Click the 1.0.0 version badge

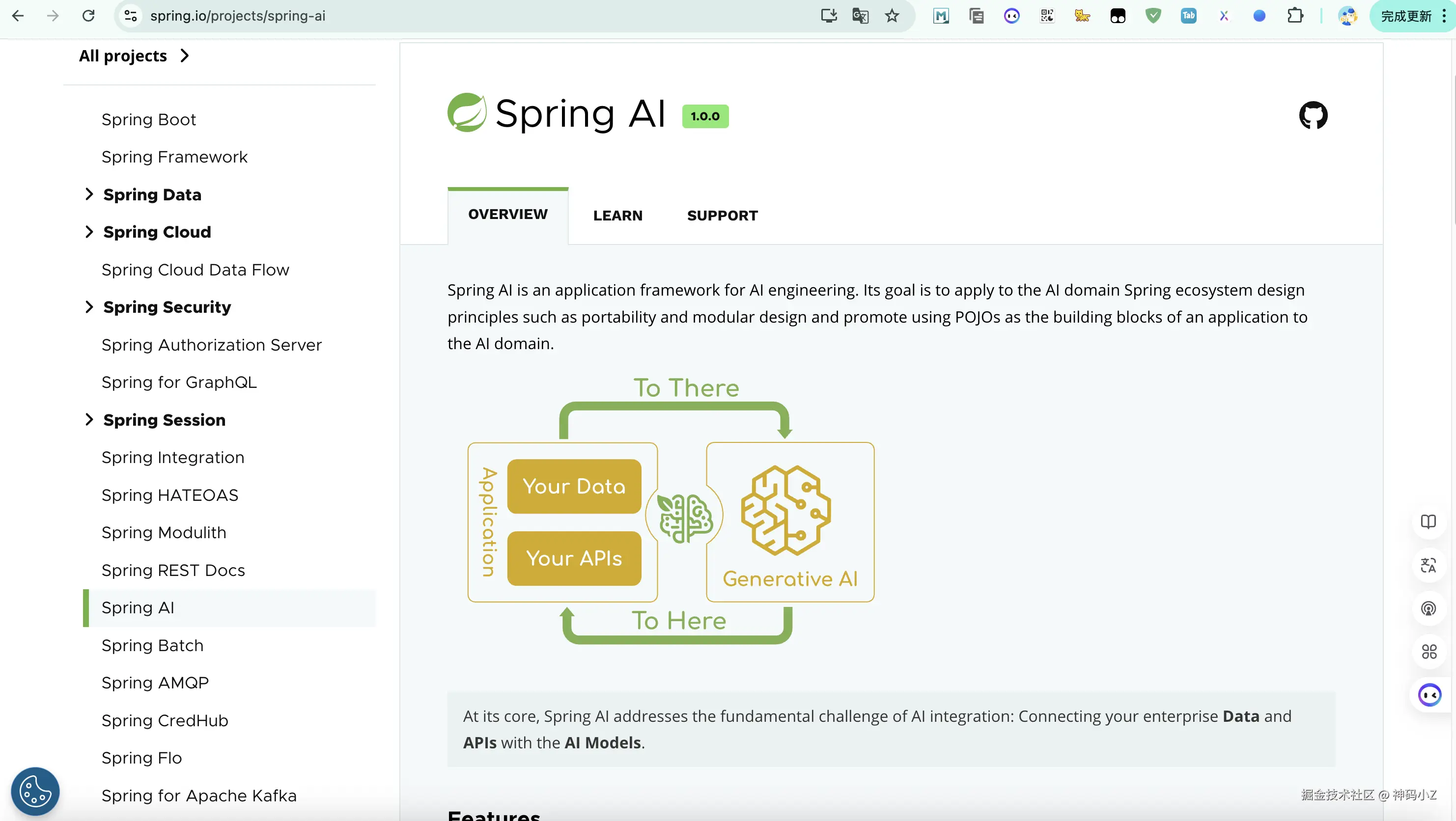pos(705,116)
